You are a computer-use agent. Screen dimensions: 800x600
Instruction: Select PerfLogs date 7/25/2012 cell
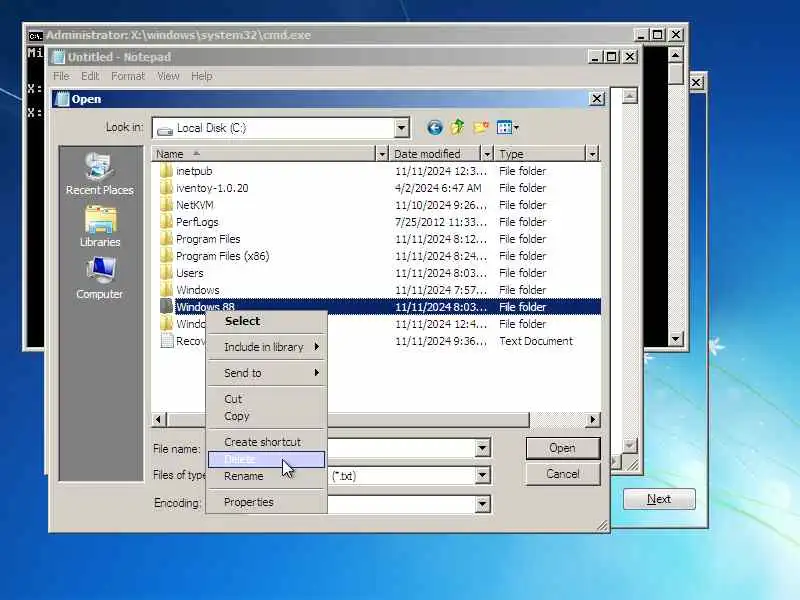click(441, 222)
